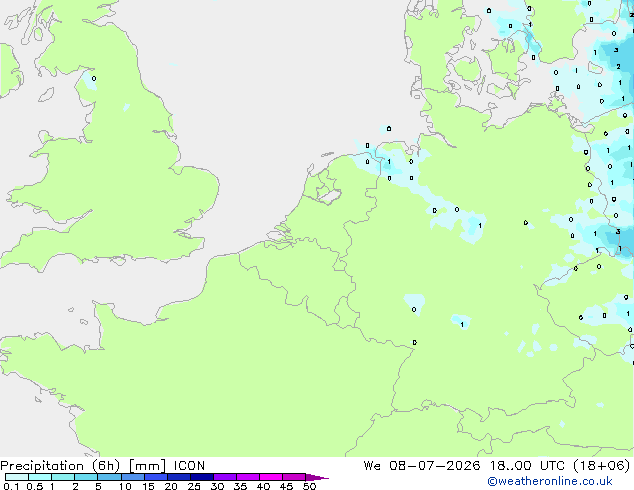
Task: Click the '50' legend scale label
Action: pos(309,486)
